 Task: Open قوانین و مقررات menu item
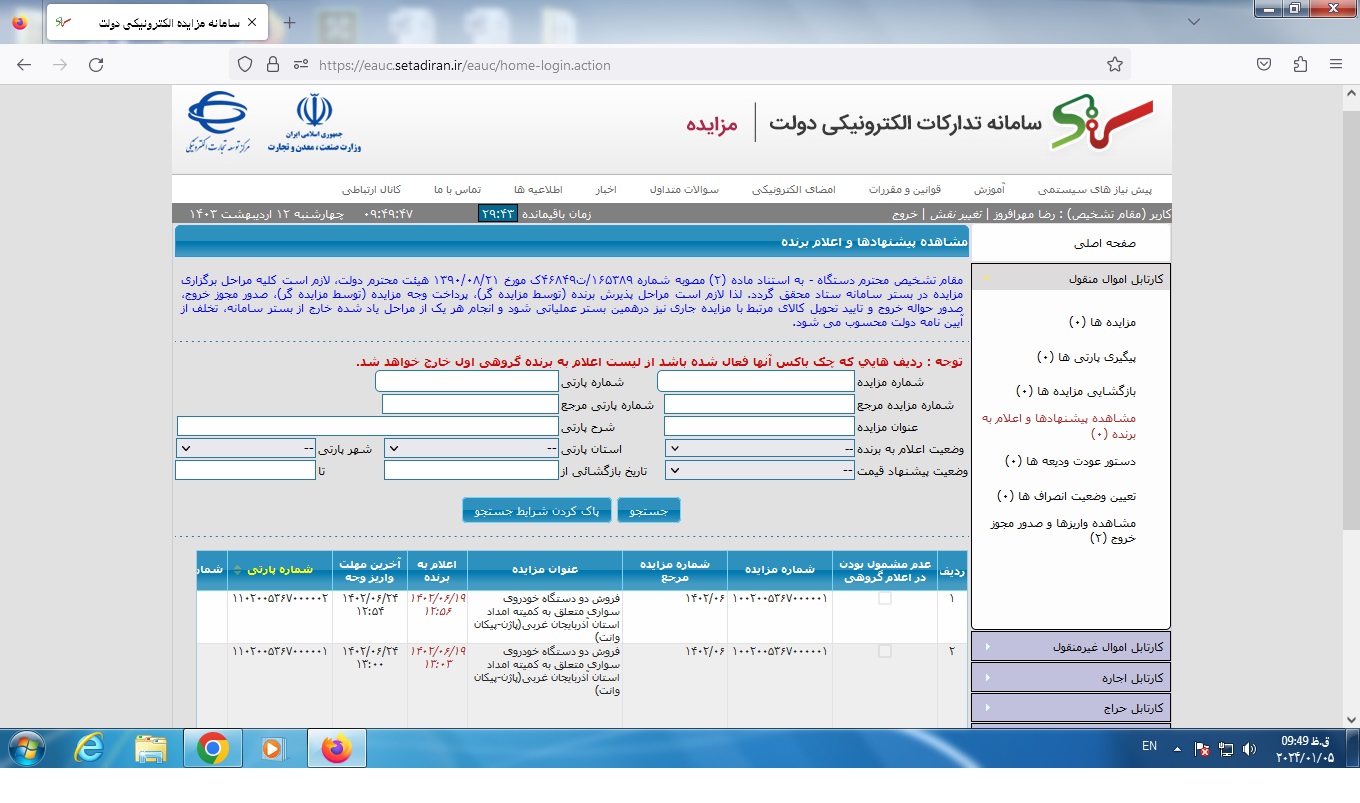904,189
